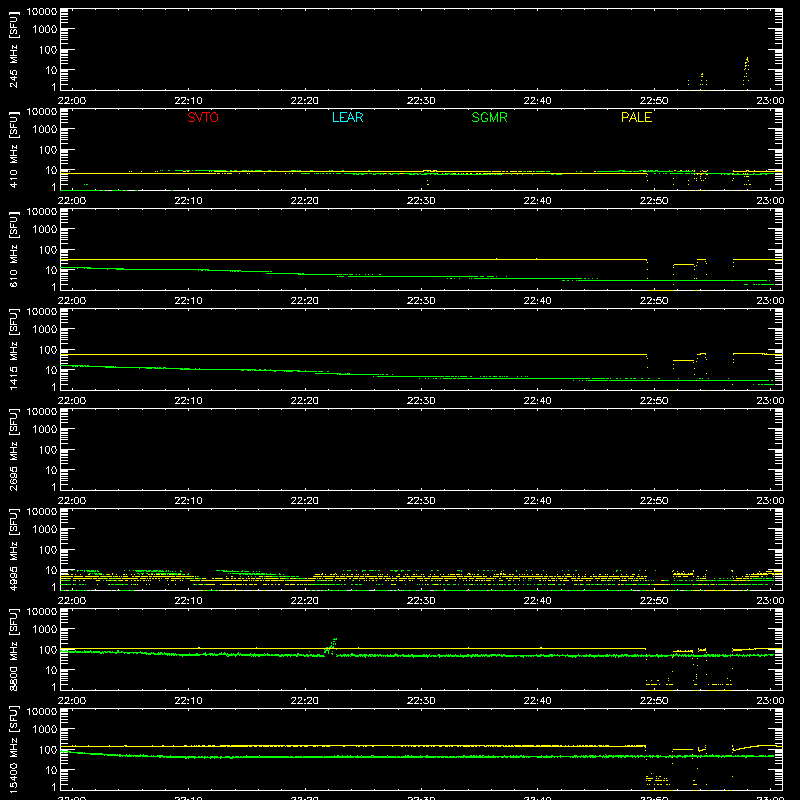This screenshot has height=800, width=800.
Task: Select the 2695 MHz [SFU] axis label
Action: [x=14, y=450]
